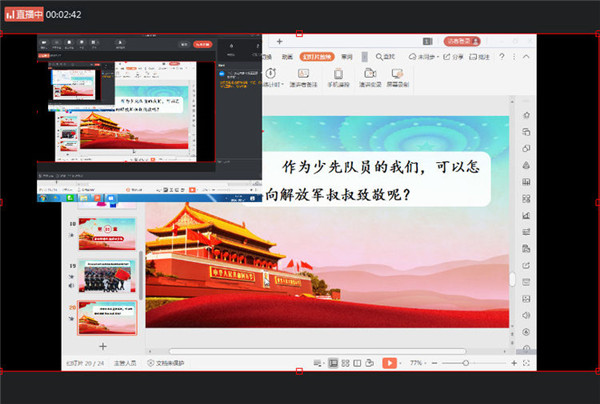Viewport: 600px width, 404px height.
Task: Click the 批注 comments button
Action: coord(479,57)
